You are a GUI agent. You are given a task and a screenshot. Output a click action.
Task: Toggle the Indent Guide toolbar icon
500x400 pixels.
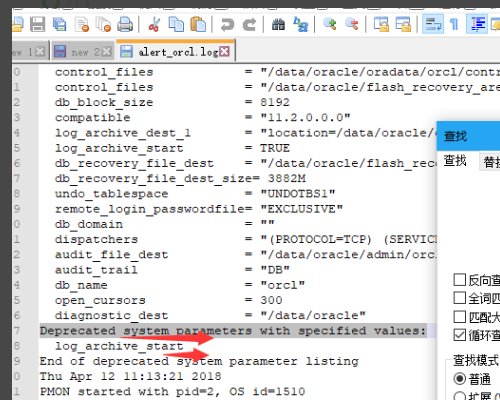477,24
